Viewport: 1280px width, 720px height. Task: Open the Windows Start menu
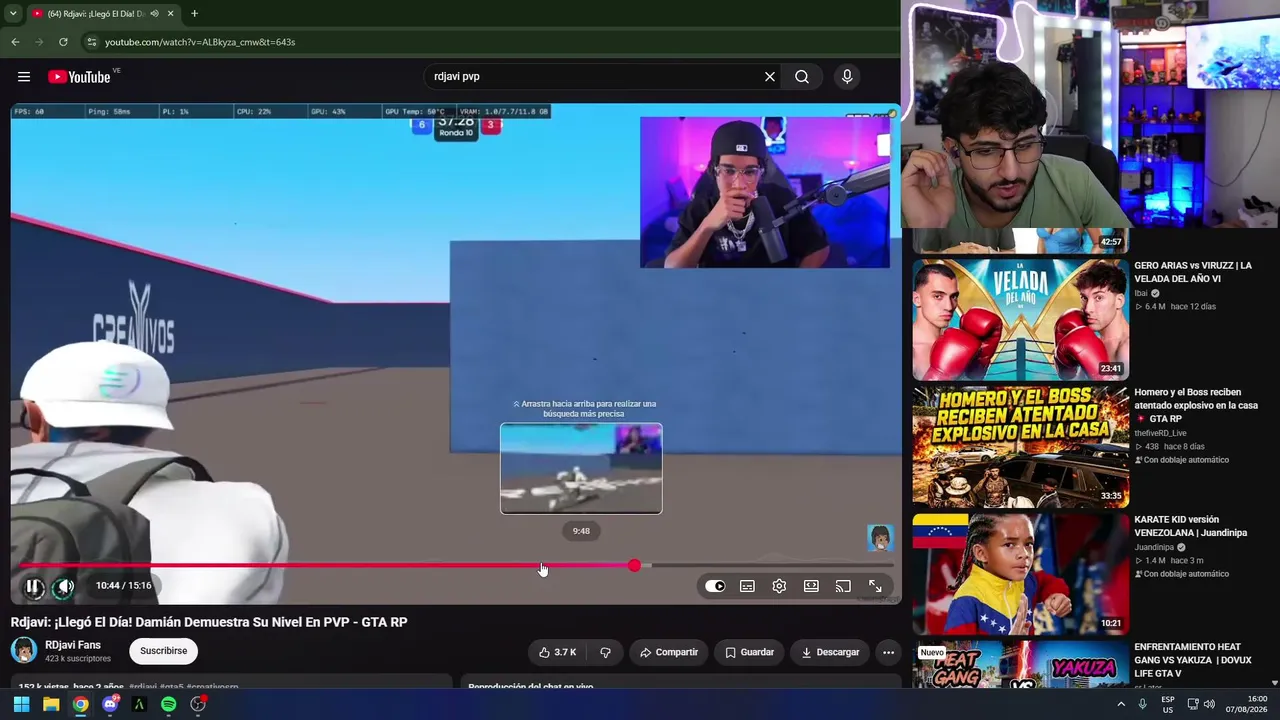(x=21, y=704)
